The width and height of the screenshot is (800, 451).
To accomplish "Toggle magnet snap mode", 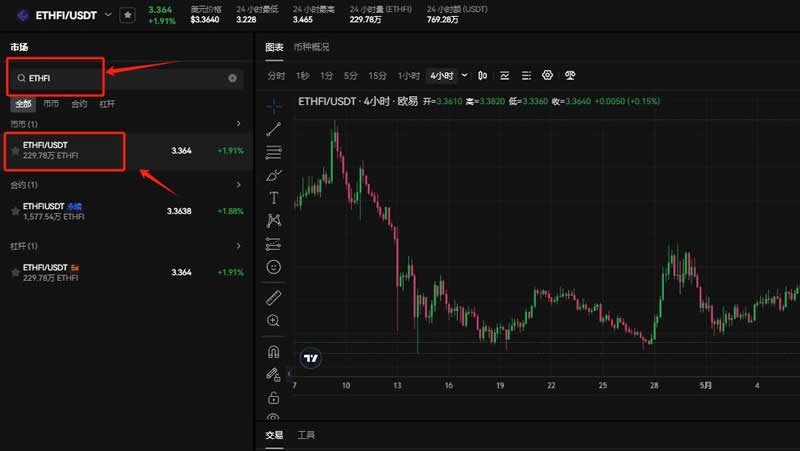I will coord(274,352).
